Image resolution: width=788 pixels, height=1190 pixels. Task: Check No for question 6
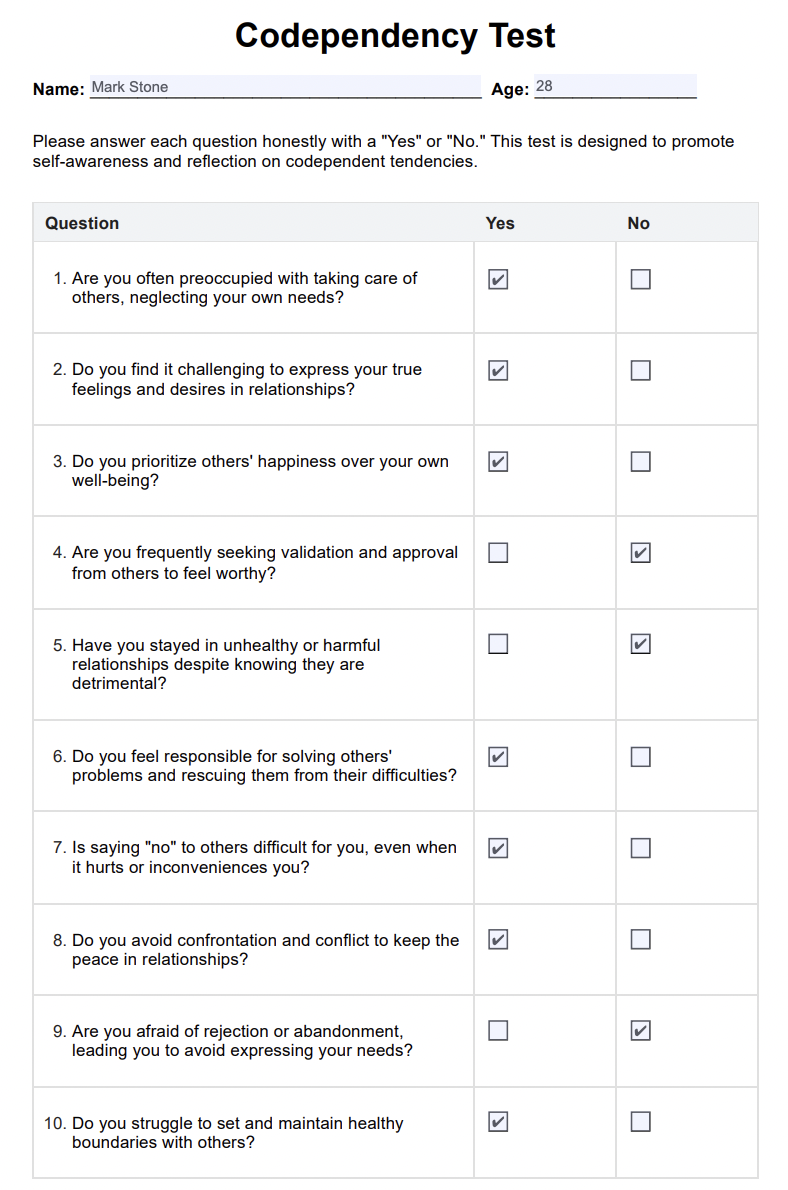point(641,757)
